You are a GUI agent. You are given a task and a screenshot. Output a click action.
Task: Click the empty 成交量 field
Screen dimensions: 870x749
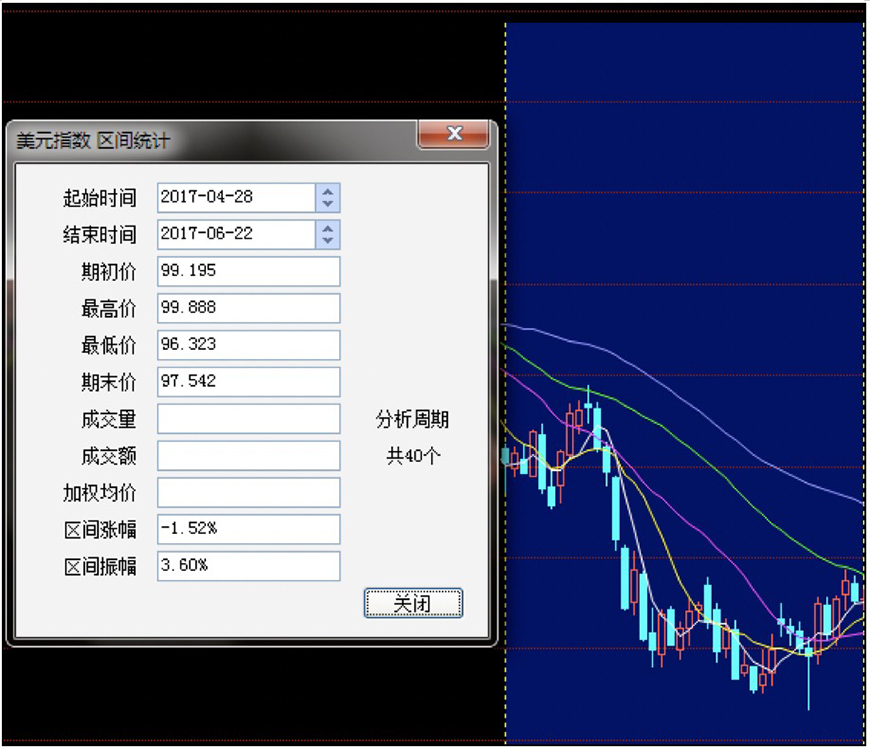tap(248, 419)
